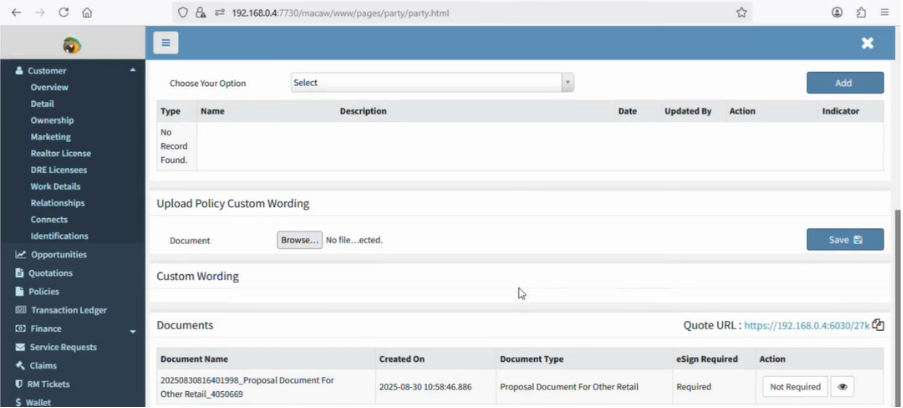Click the macaw parrot logo

click(72, 45)
